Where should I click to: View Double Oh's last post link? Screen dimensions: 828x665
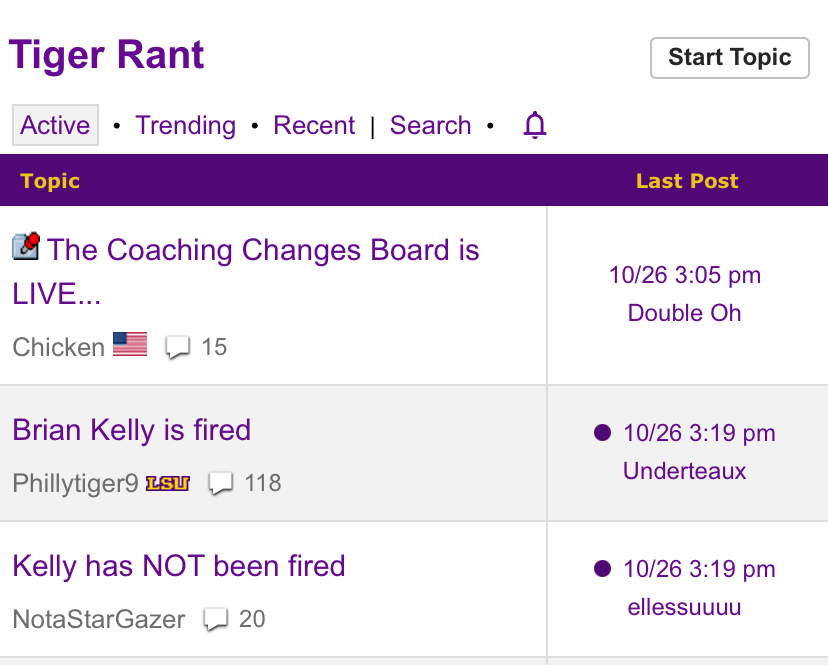pos(684,313)
